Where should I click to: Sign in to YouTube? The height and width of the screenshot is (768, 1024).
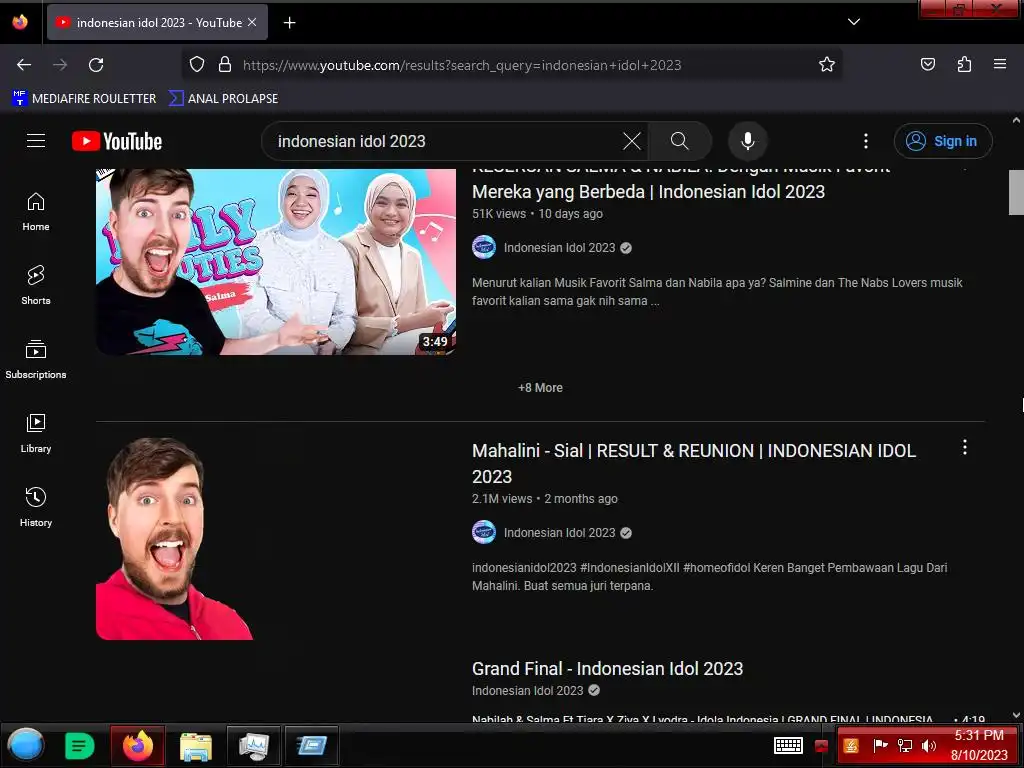coord(942,141)
